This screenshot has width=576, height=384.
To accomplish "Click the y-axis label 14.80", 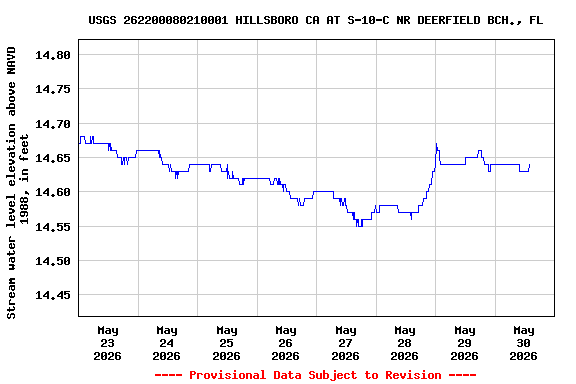I will tap(53, 55).
